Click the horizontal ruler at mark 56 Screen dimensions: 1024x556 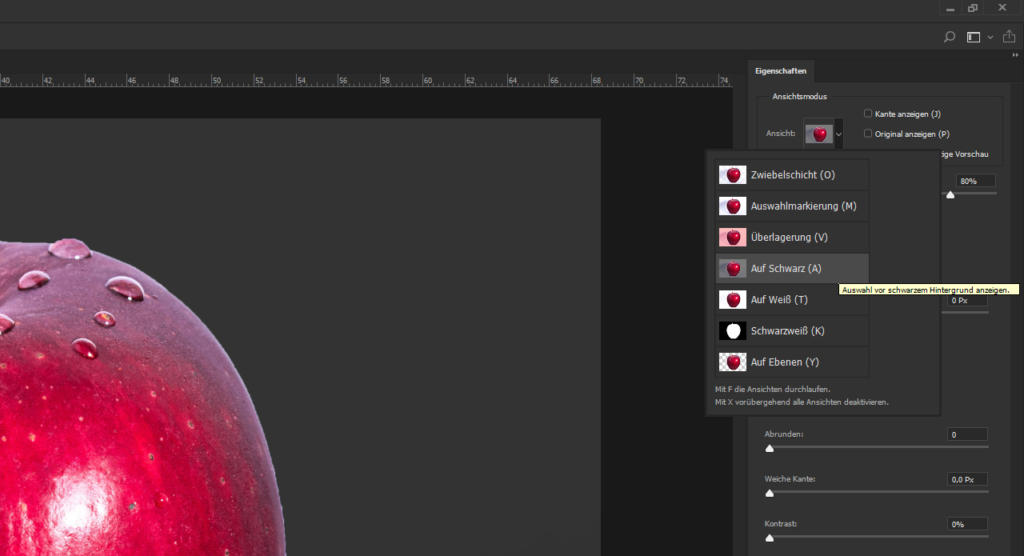tap(342, 80)
